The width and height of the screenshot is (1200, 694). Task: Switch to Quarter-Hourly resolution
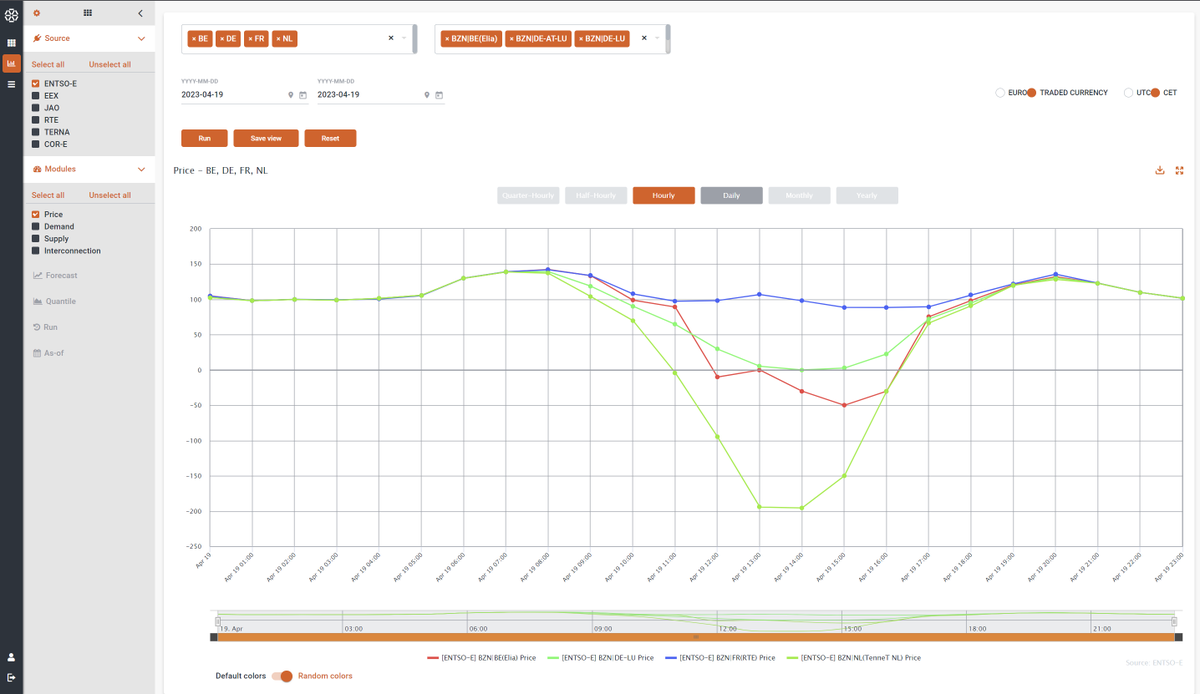[x=528, y=195]
